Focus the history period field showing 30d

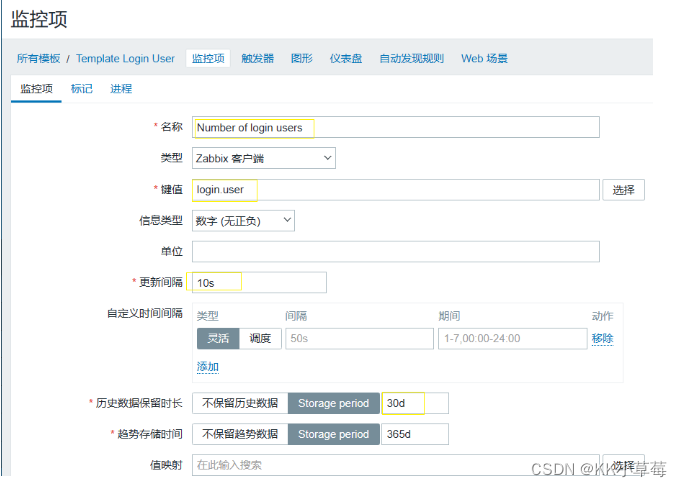pyautogui.click(x=415, y=403)
